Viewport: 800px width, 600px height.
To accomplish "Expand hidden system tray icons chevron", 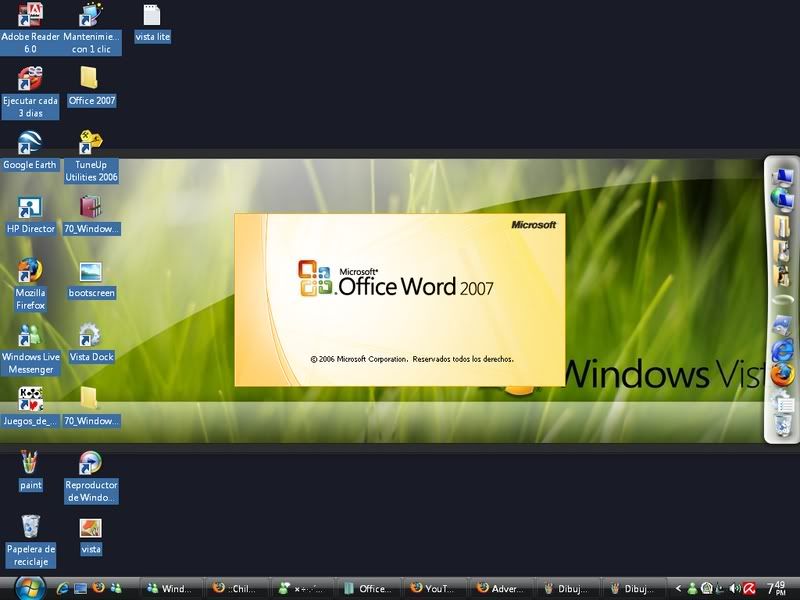I will pyautogui.click(x=678, y=588).
